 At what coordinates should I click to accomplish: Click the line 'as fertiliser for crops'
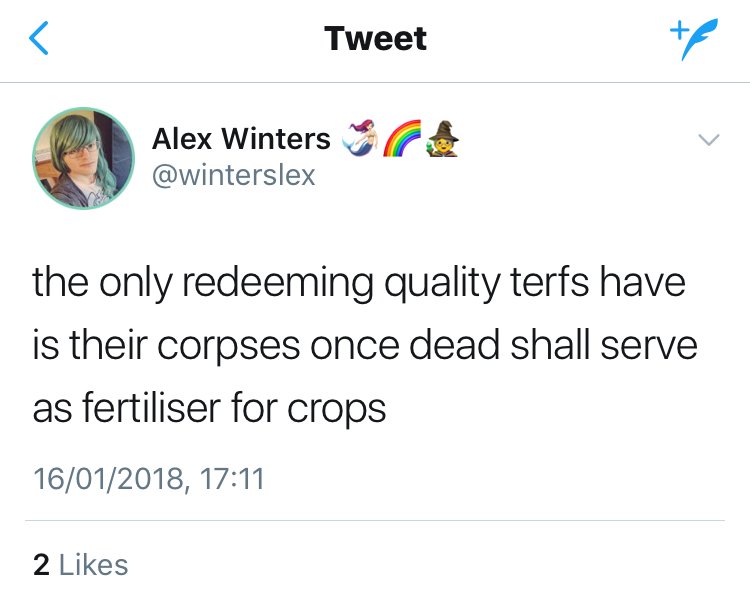click(209, 408)
